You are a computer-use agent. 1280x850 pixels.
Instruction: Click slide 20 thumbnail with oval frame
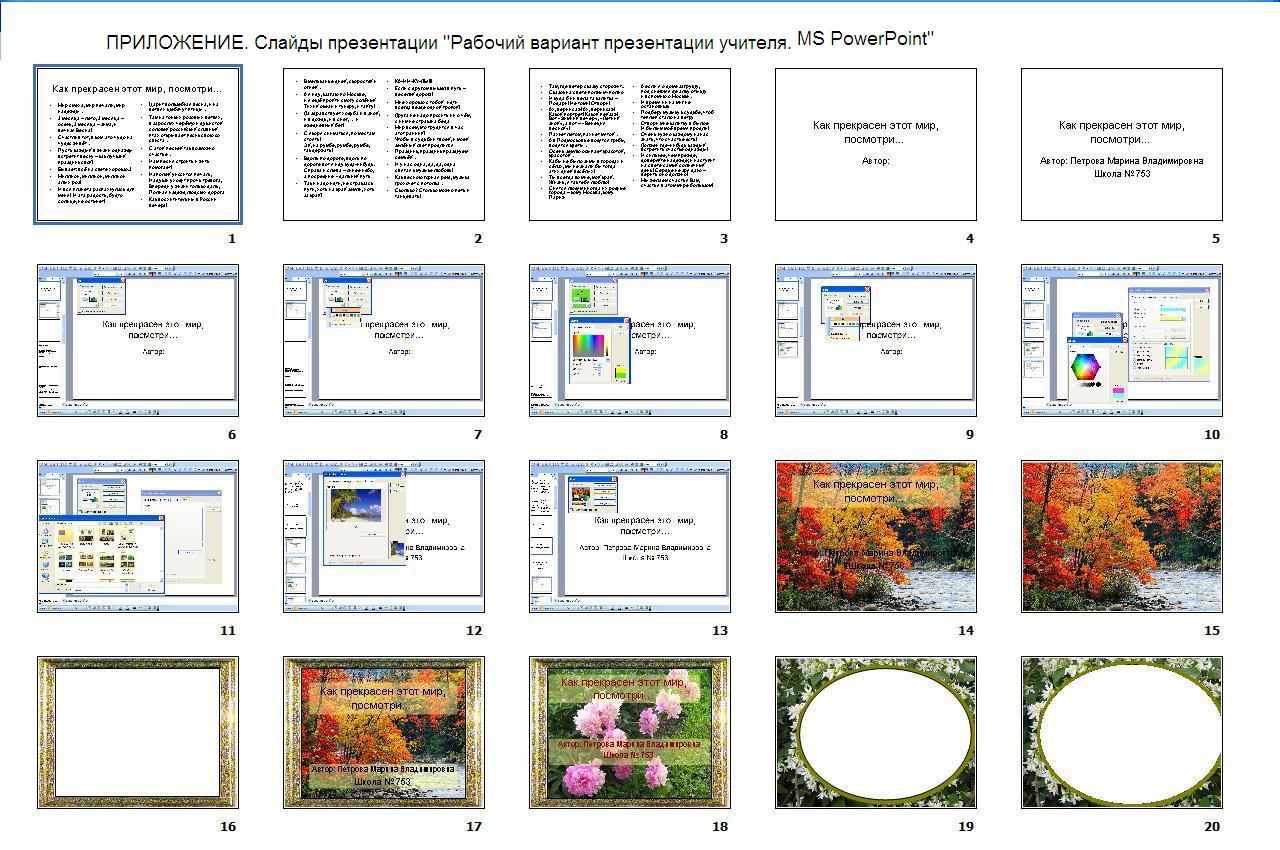[x=1122, y=732]
